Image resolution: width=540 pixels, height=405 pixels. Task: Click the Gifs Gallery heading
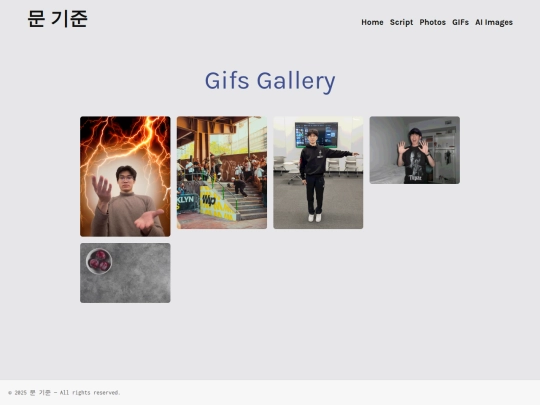pyautogui.click(x=270, y=81)
